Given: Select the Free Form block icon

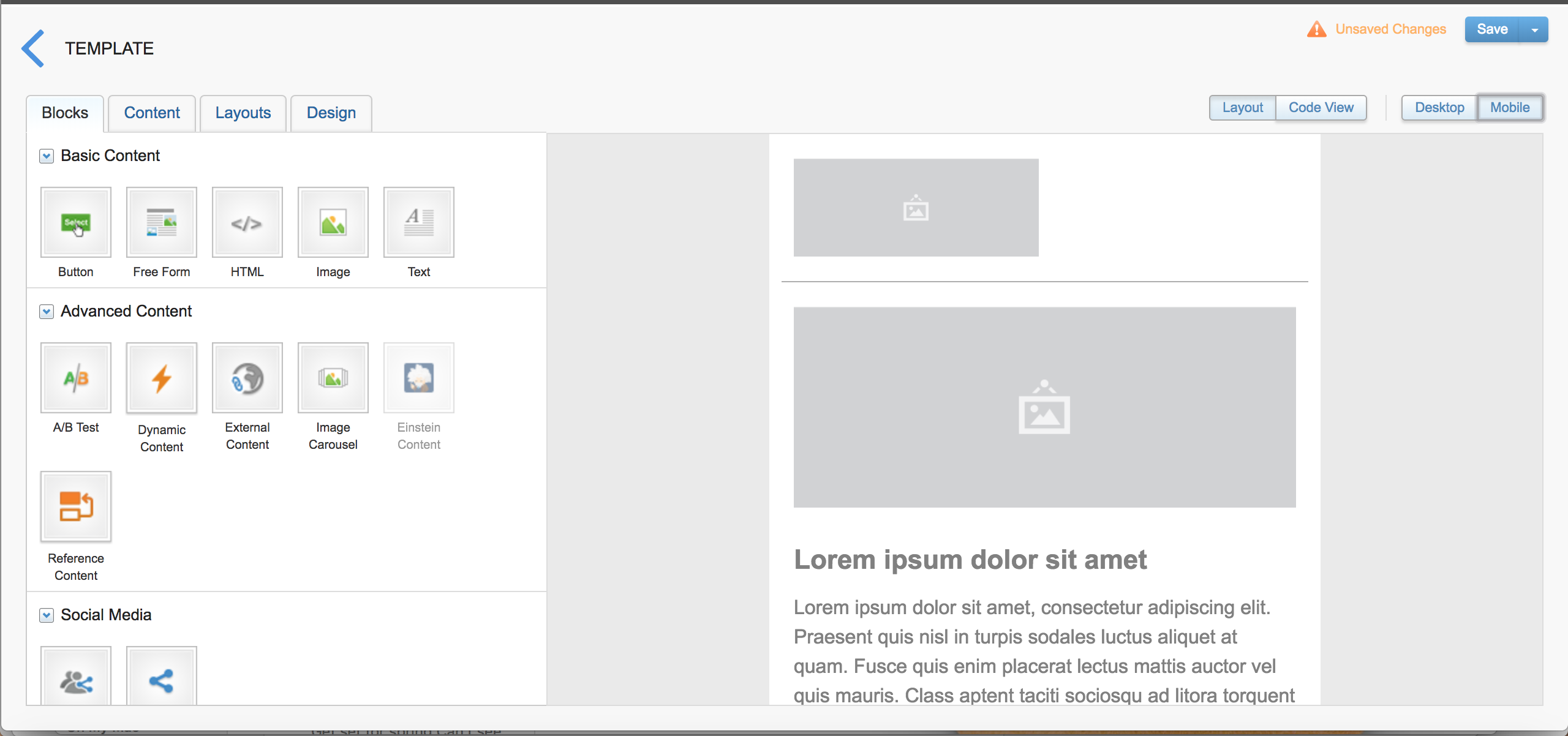Looking at the screenshot, I should click(162, 222).
